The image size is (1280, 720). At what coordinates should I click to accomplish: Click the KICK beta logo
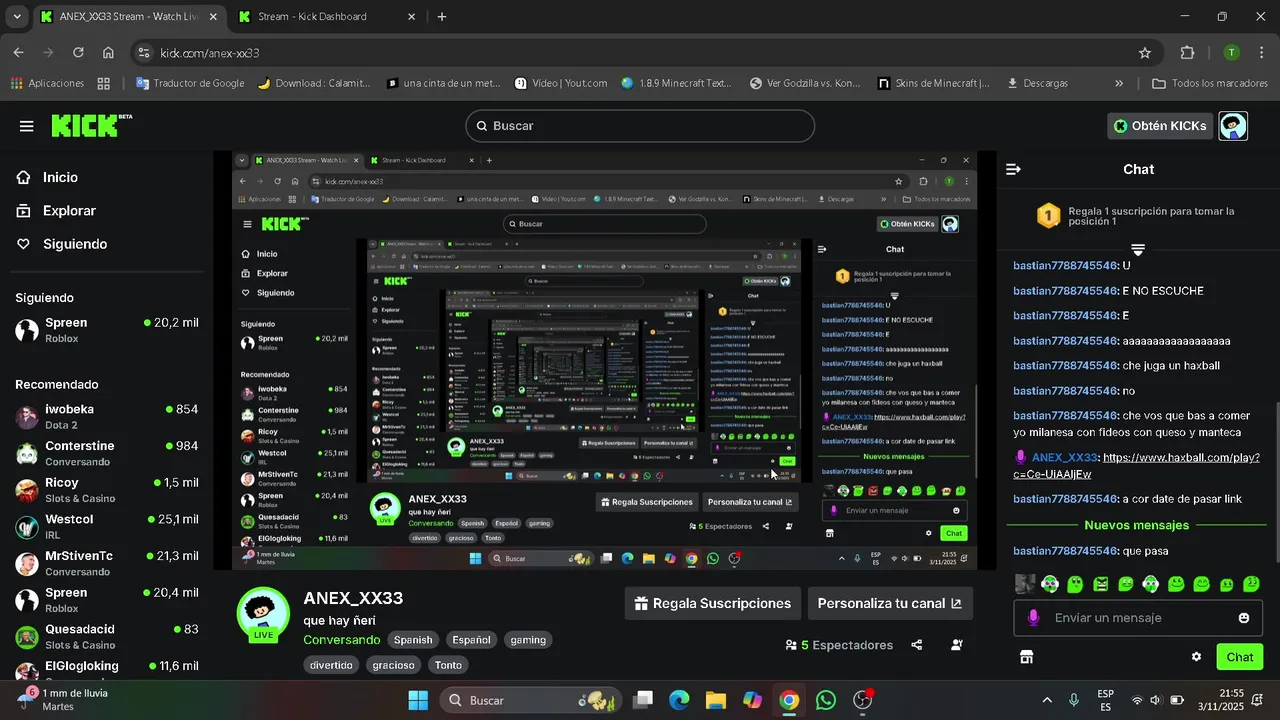[91, 125]
